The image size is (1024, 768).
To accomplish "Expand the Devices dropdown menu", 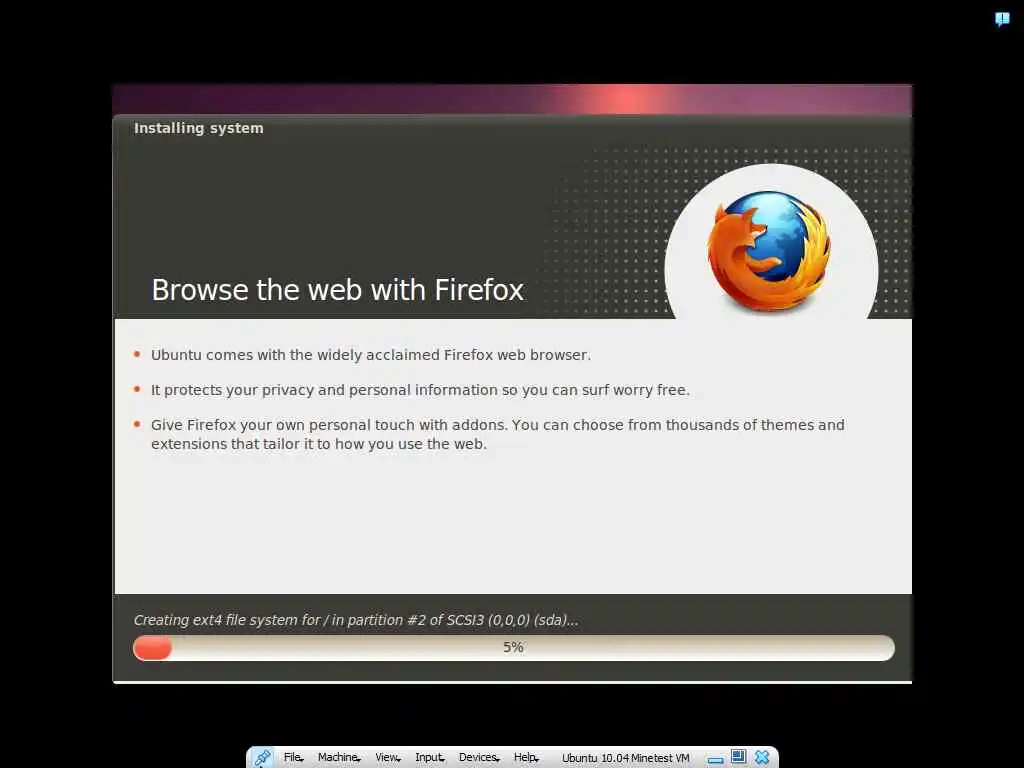I will point(479,757).
